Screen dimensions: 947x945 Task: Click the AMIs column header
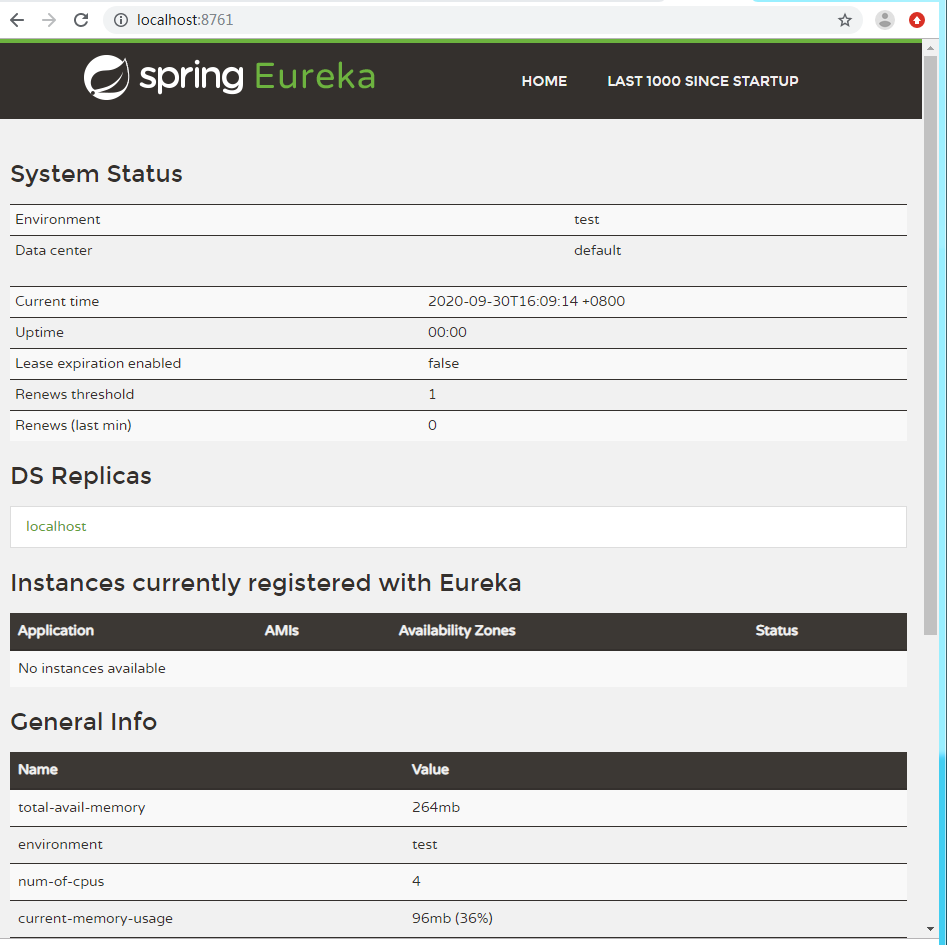point(281,630)
